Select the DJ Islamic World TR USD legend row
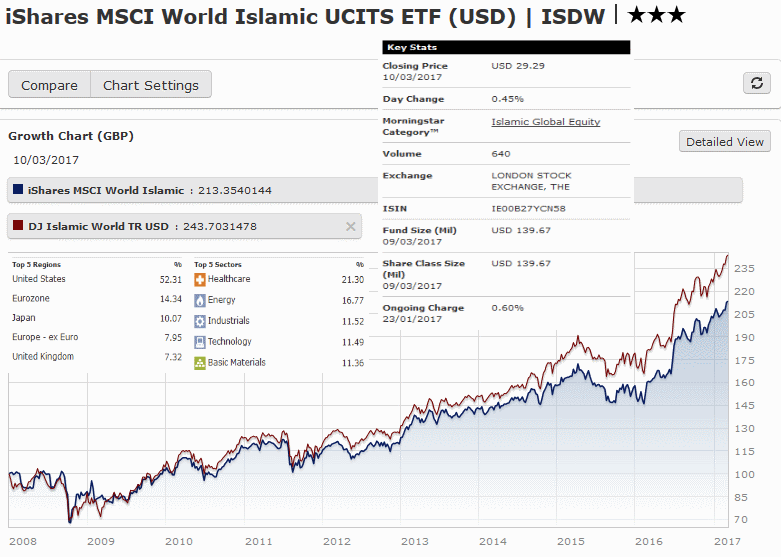The width and height of the screenshot is (781, 557). coord(184,226)
